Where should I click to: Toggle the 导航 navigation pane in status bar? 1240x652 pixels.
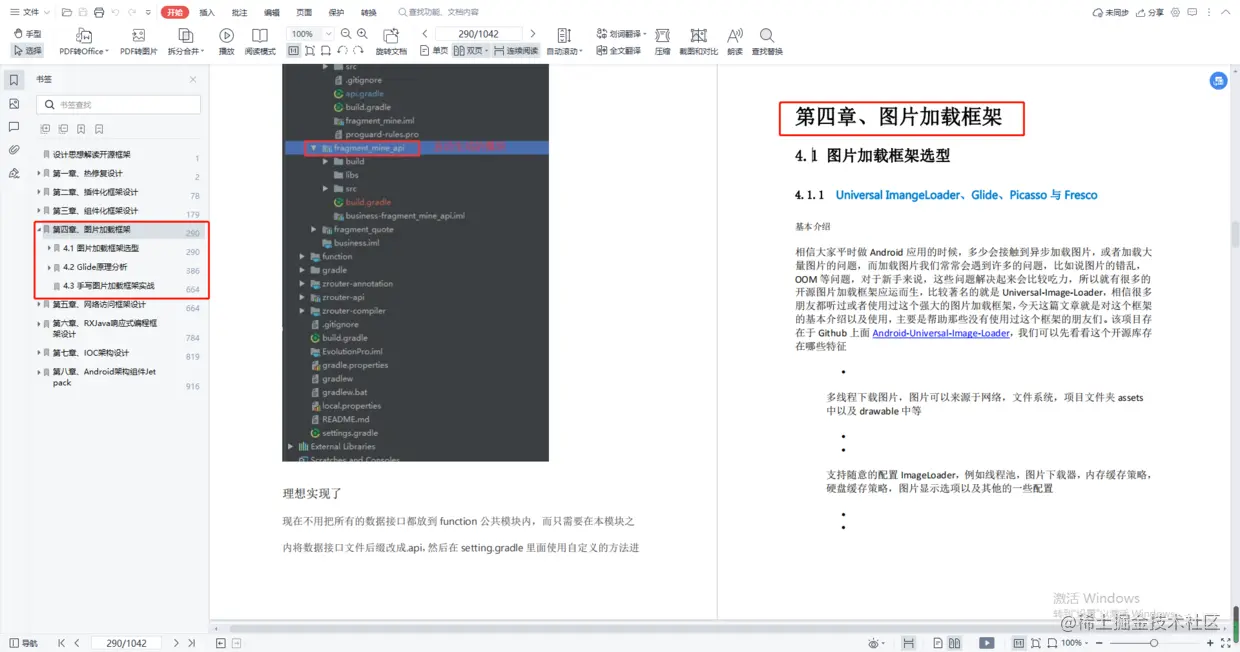pos(24,643)
